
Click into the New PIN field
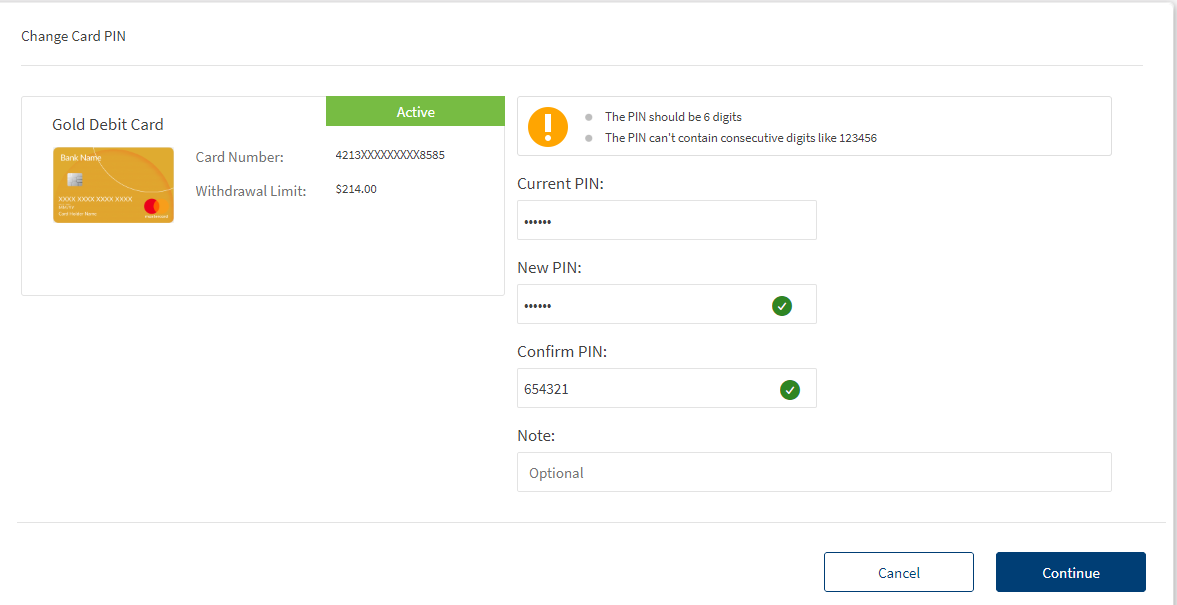pyautogui.click(x=640, y=305)
